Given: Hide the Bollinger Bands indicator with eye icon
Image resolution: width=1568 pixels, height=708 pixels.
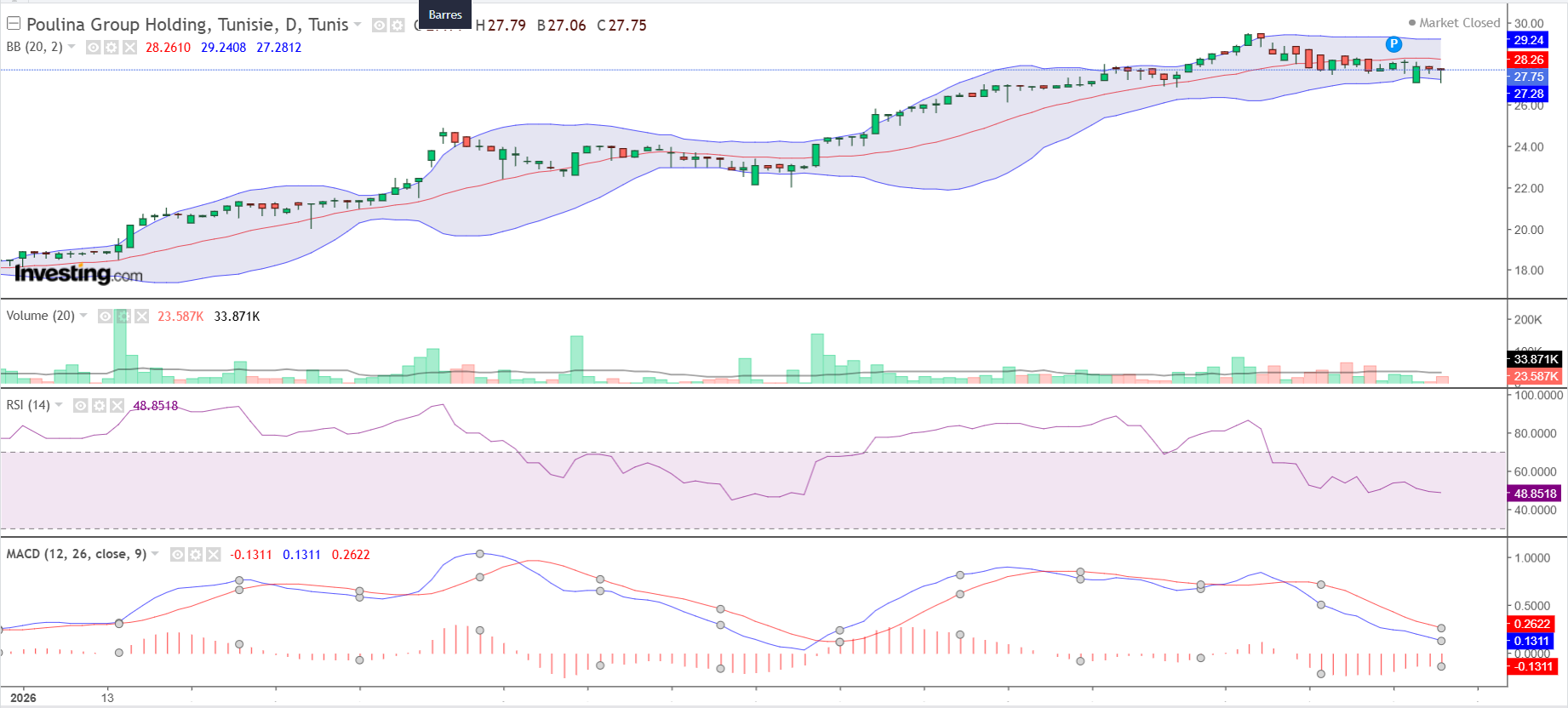Looking at the screenshot, I should [94, 48].
